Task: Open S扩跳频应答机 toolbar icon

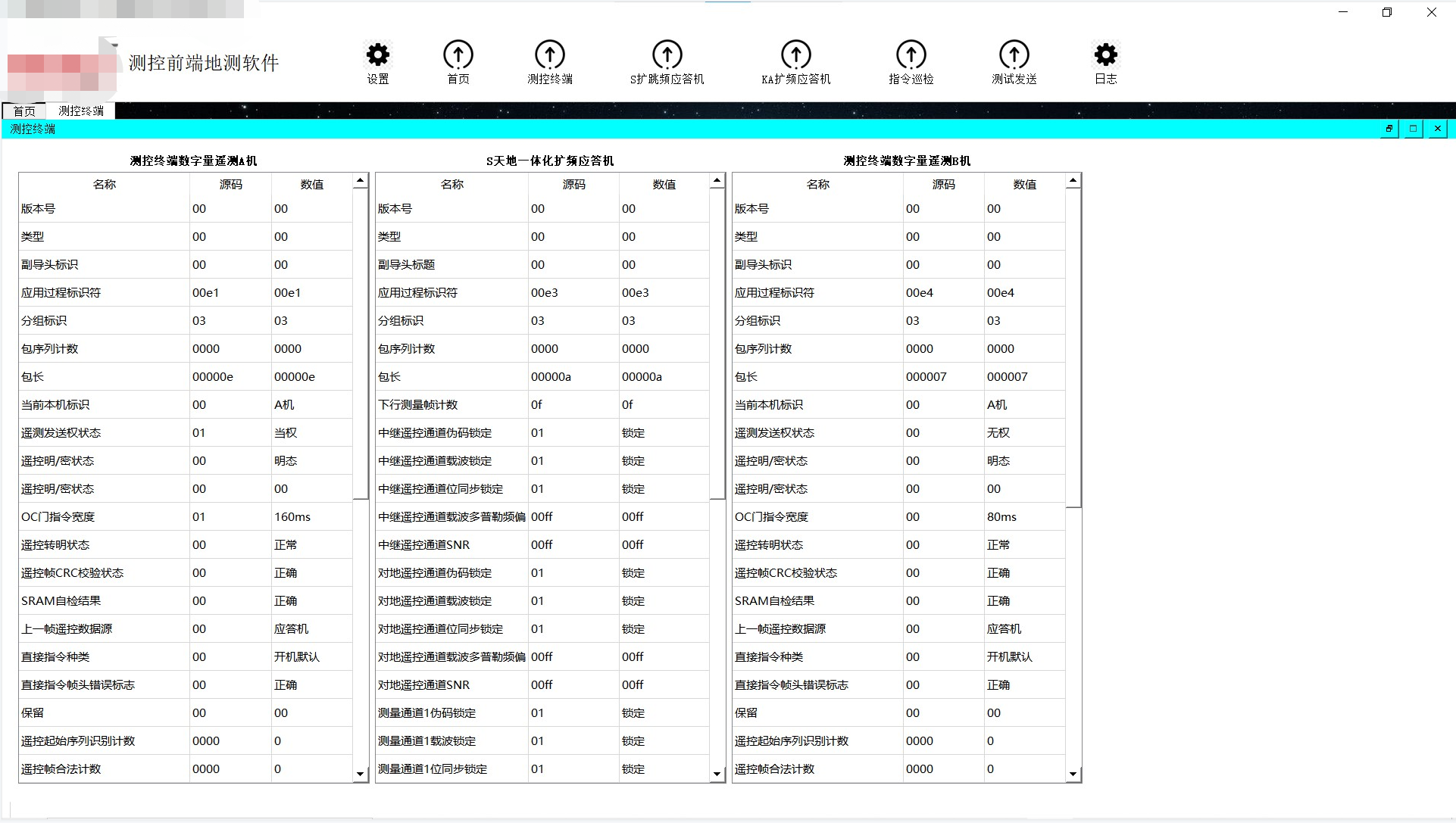Action: click(x=667, y=55)
